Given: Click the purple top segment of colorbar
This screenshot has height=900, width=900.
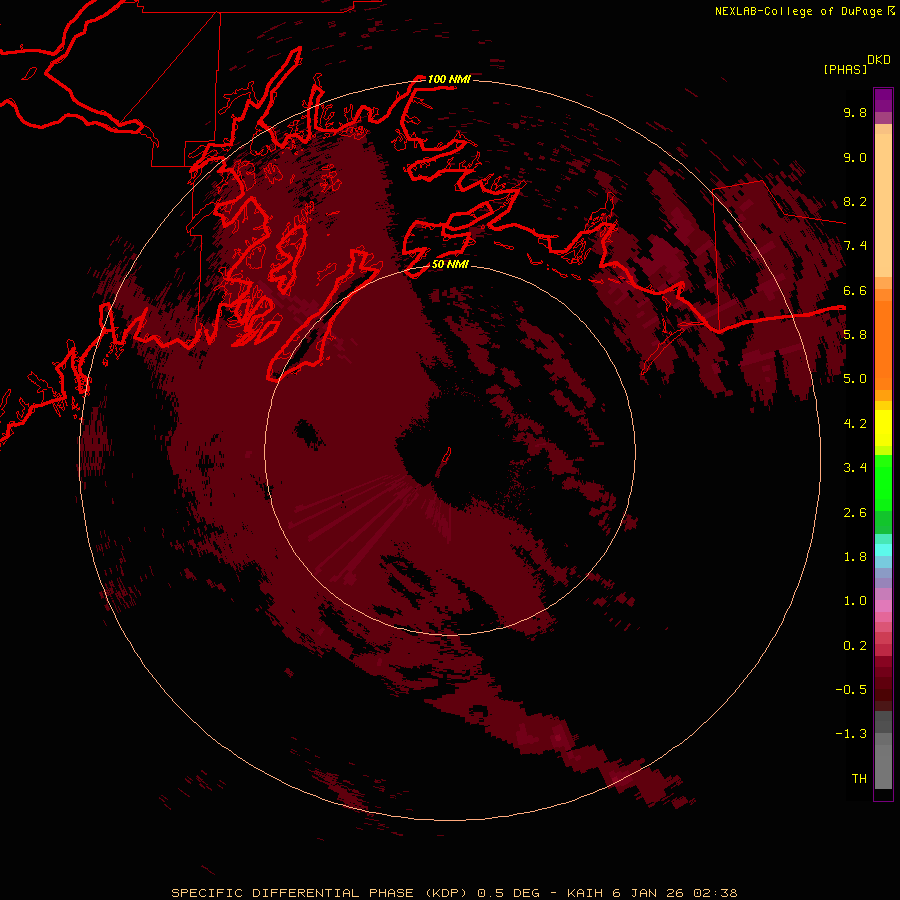Looking at the screenshot, I should point(883,100).
